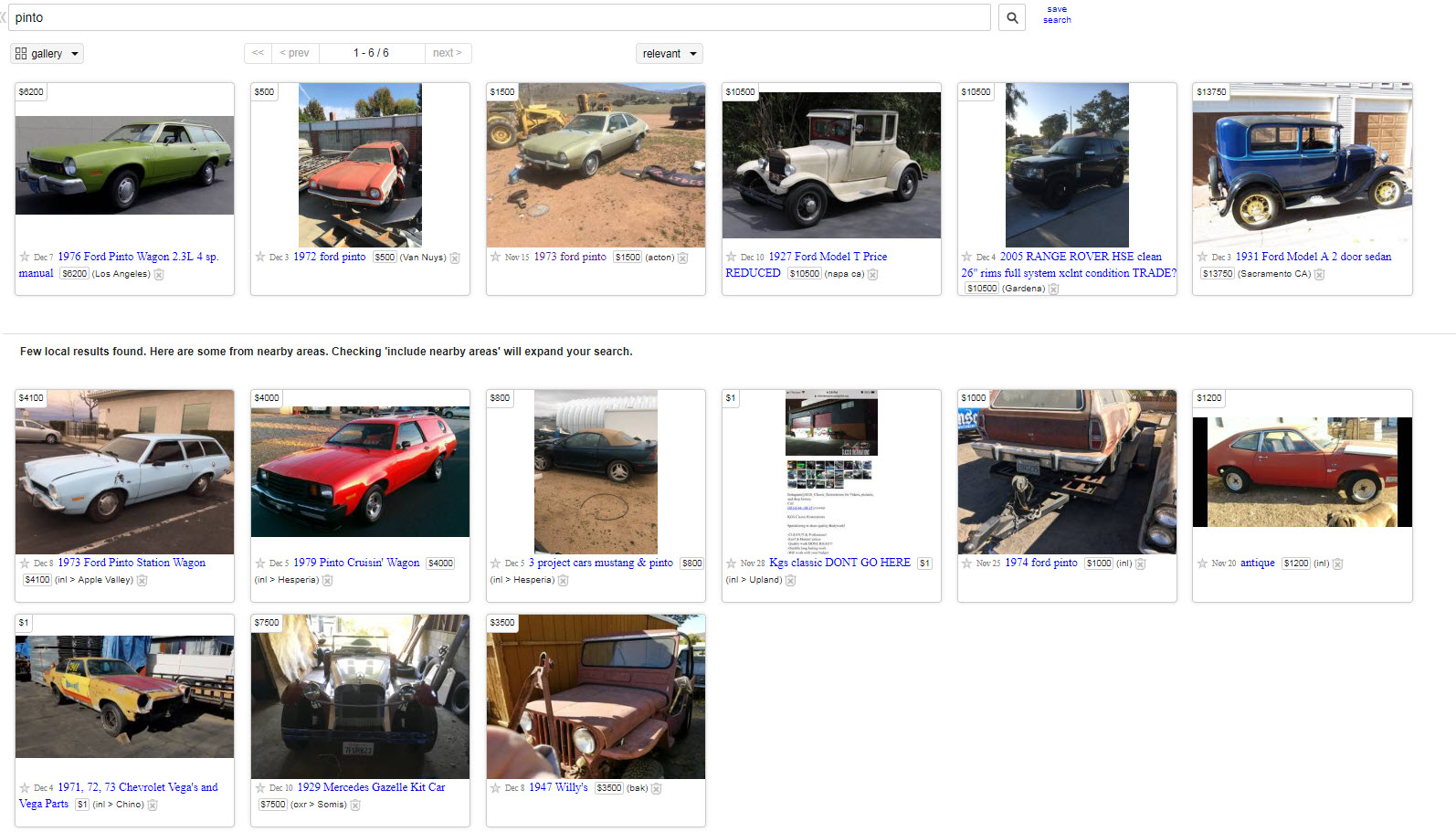This screenshot has height=832, width=1456.
Task: Hide the 1973 ford pinto acton listing
Action: click(x=682, y=258)
